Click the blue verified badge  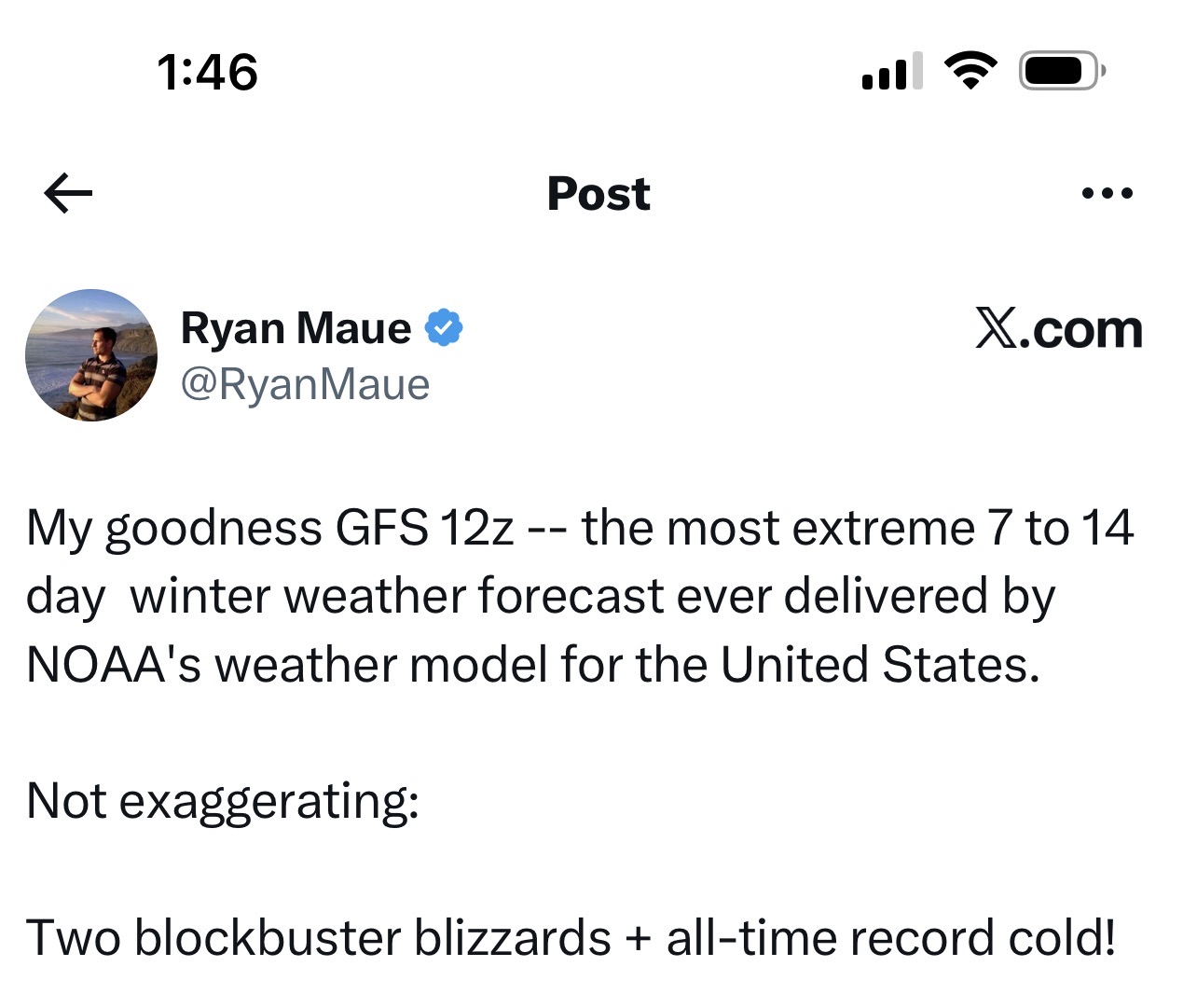(x=444, y=327)
